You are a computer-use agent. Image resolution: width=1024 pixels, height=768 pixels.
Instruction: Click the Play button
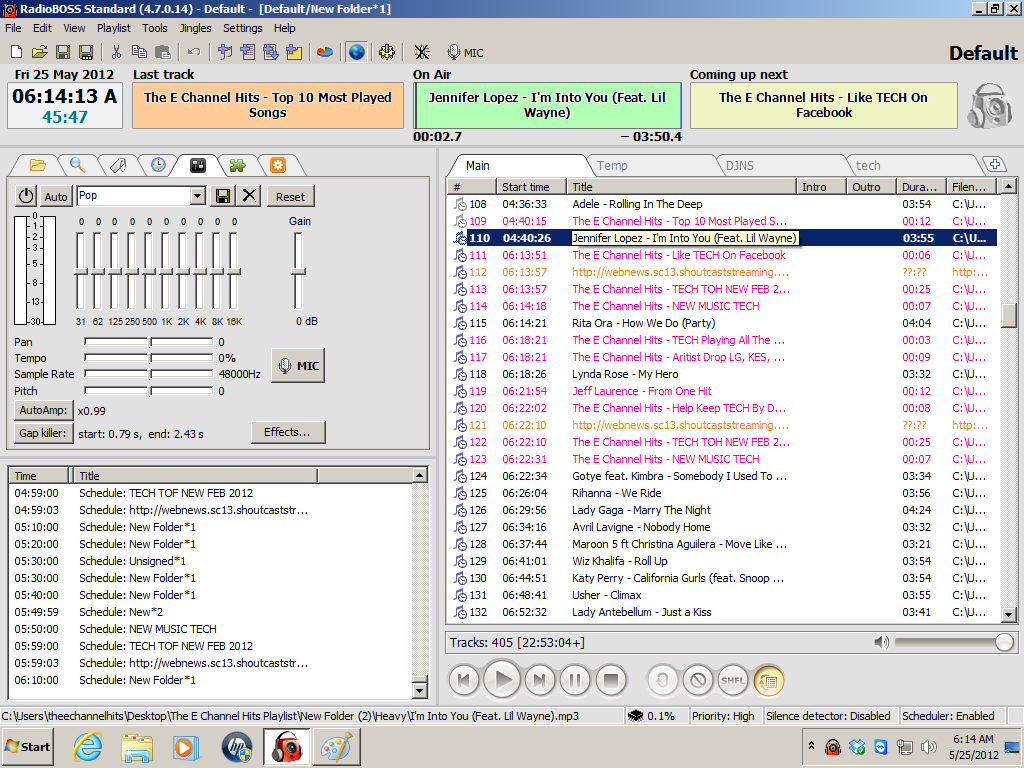click(x=502, y=680)
